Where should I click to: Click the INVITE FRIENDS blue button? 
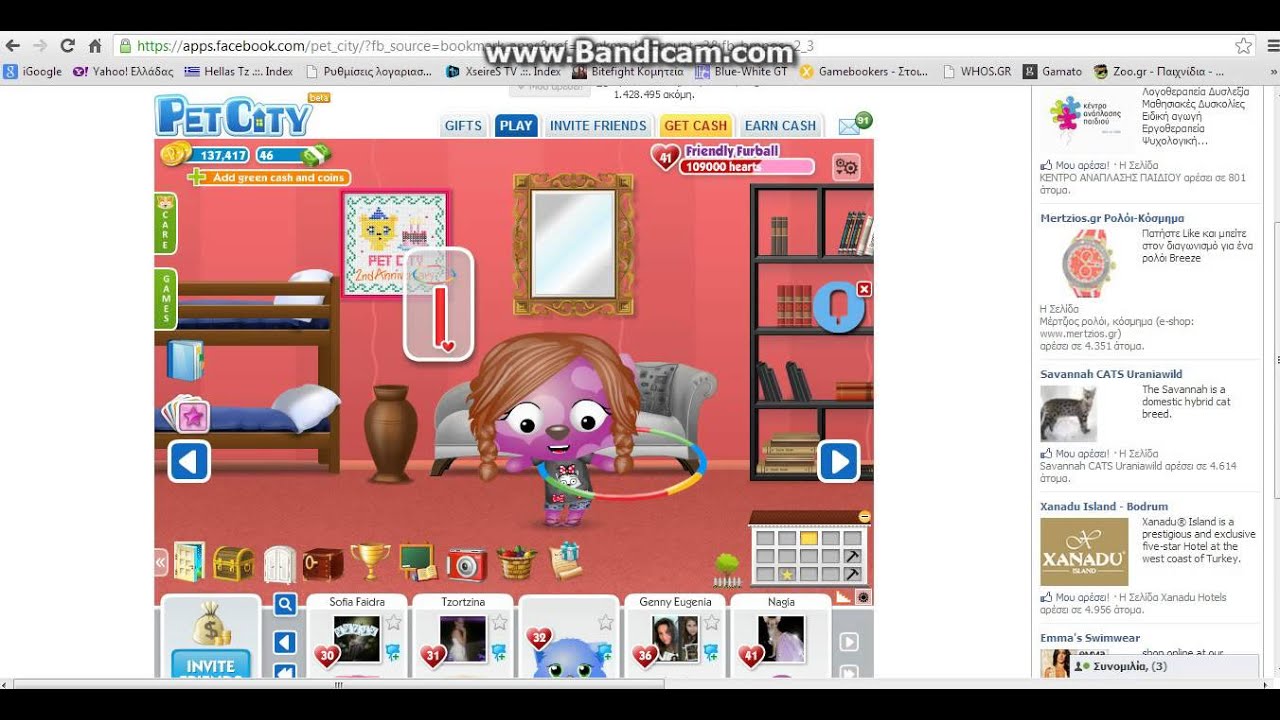211,665
